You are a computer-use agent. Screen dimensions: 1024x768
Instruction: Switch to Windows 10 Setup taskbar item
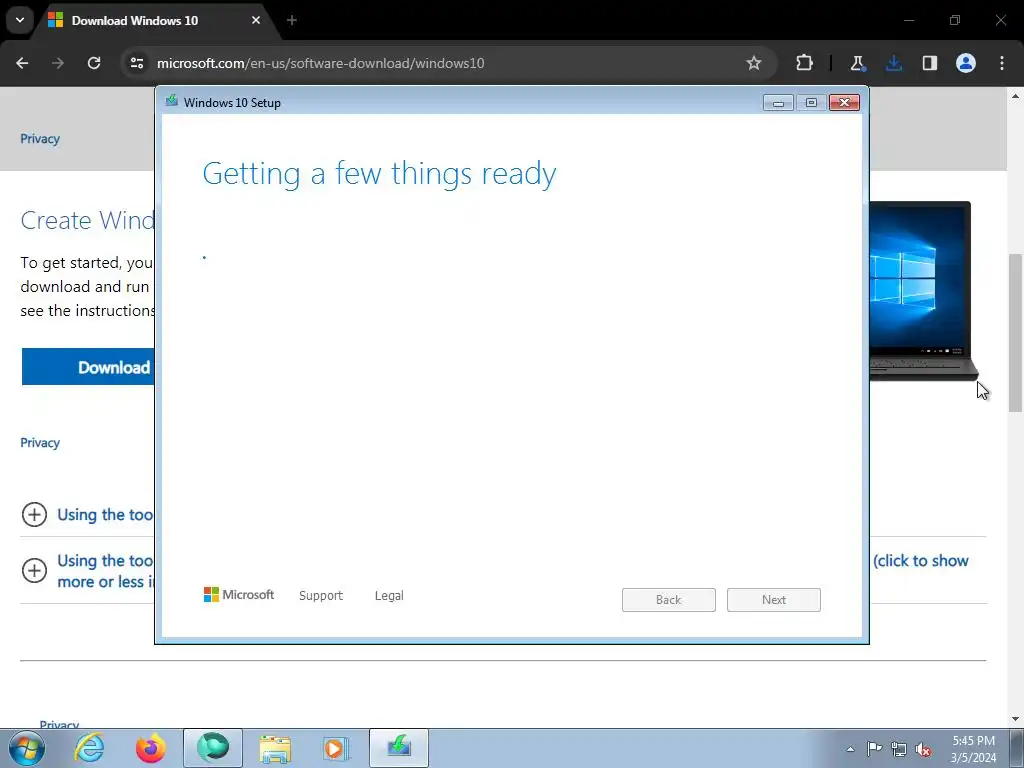click(x=399, y=748)
